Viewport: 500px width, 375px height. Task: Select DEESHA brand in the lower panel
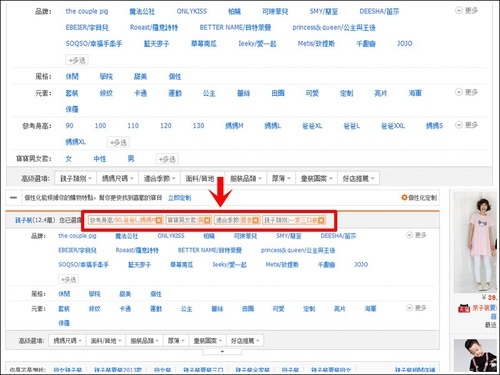338,236
